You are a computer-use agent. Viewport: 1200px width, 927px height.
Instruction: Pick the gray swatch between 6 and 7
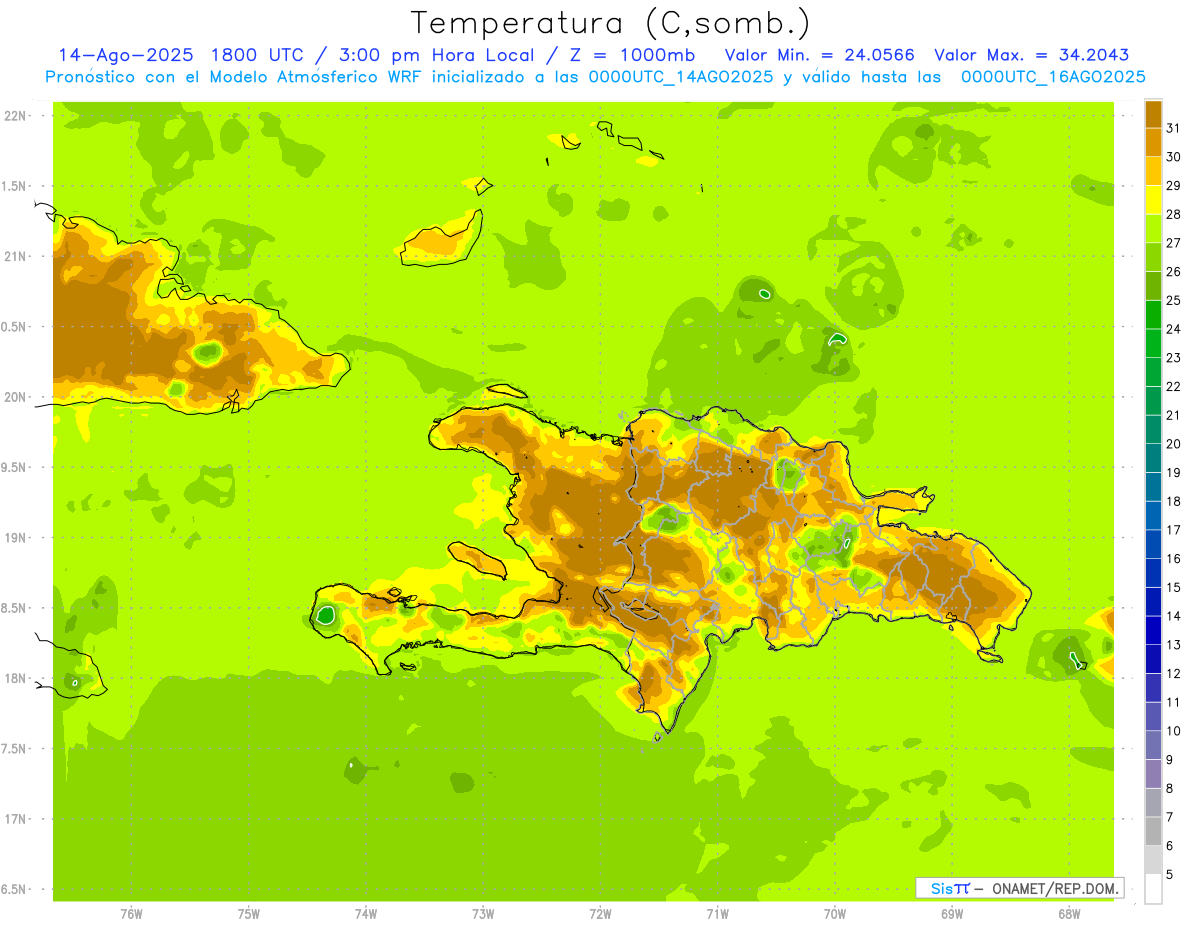tap(1153, 832)
